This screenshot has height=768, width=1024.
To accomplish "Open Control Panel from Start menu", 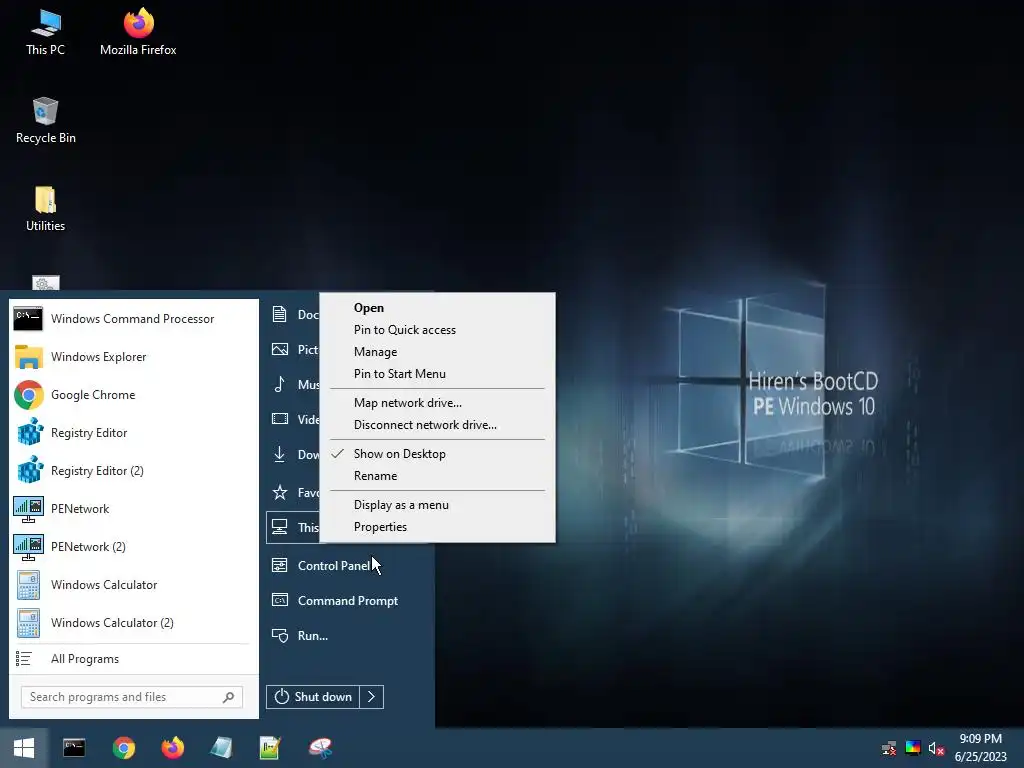I will point(349,566).
